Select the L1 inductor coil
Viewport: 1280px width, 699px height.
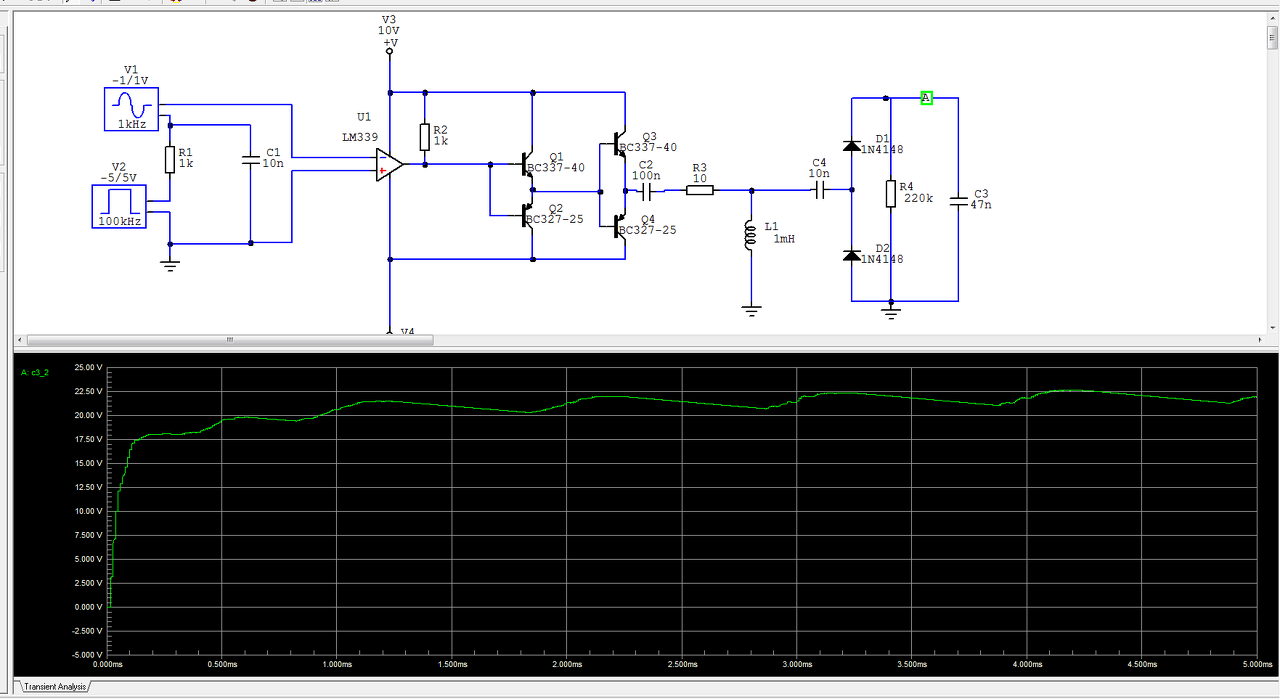point(750,237)
